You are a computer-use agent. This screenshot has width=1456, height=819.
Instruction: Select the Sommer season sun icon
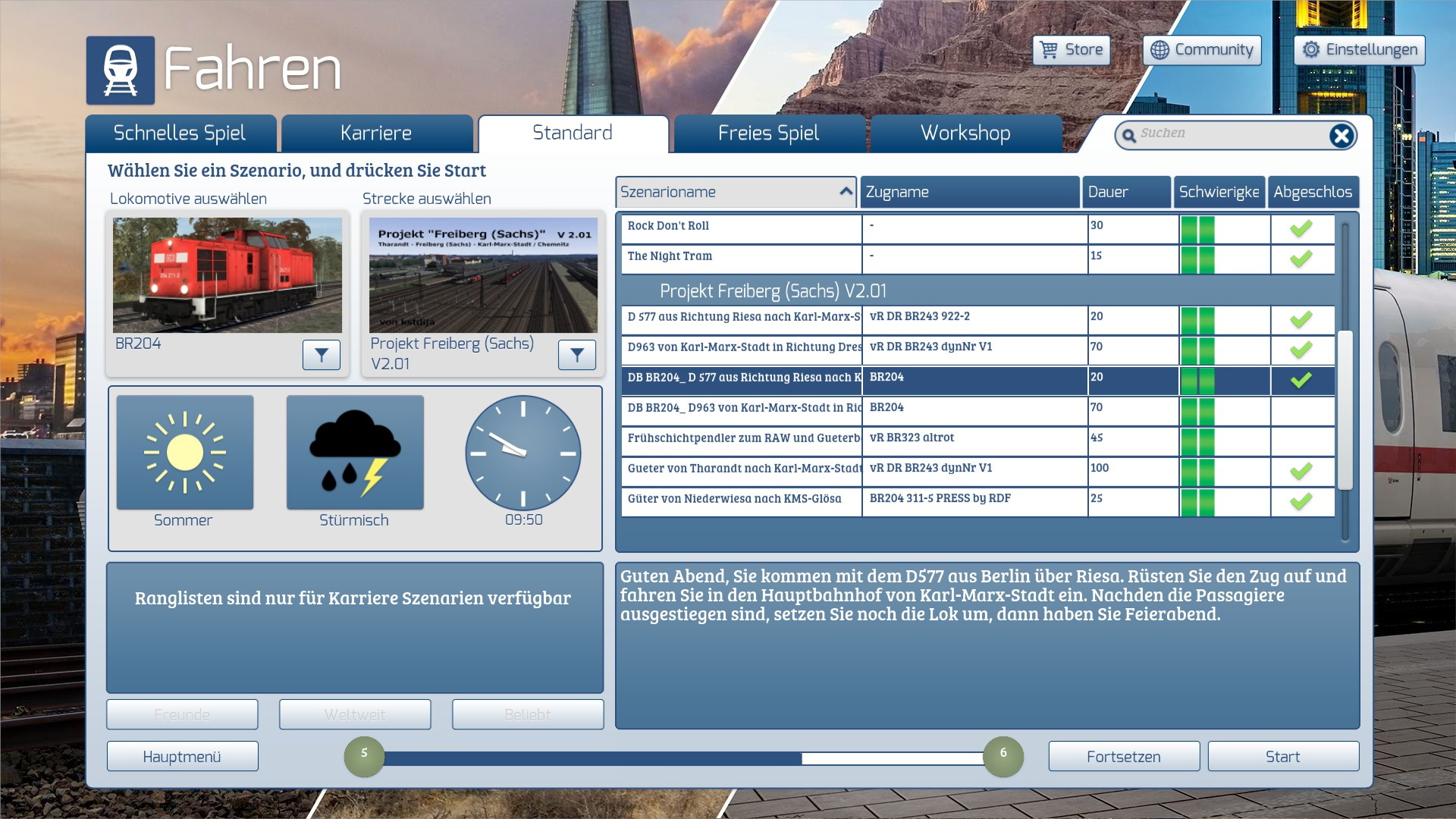184,453
